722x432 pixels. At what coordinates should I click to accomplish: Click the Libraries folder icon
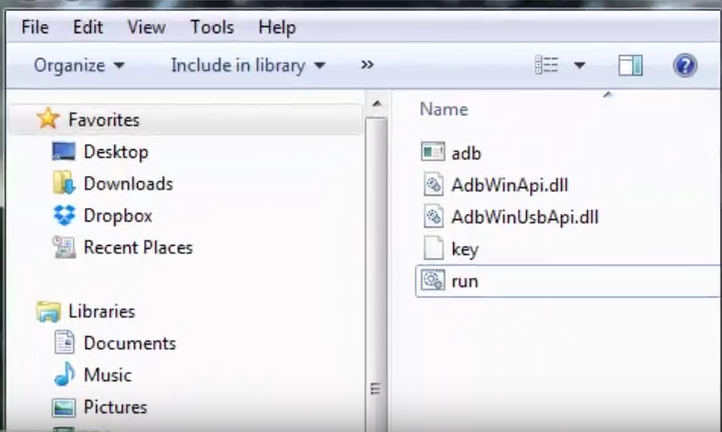point(48,311)
